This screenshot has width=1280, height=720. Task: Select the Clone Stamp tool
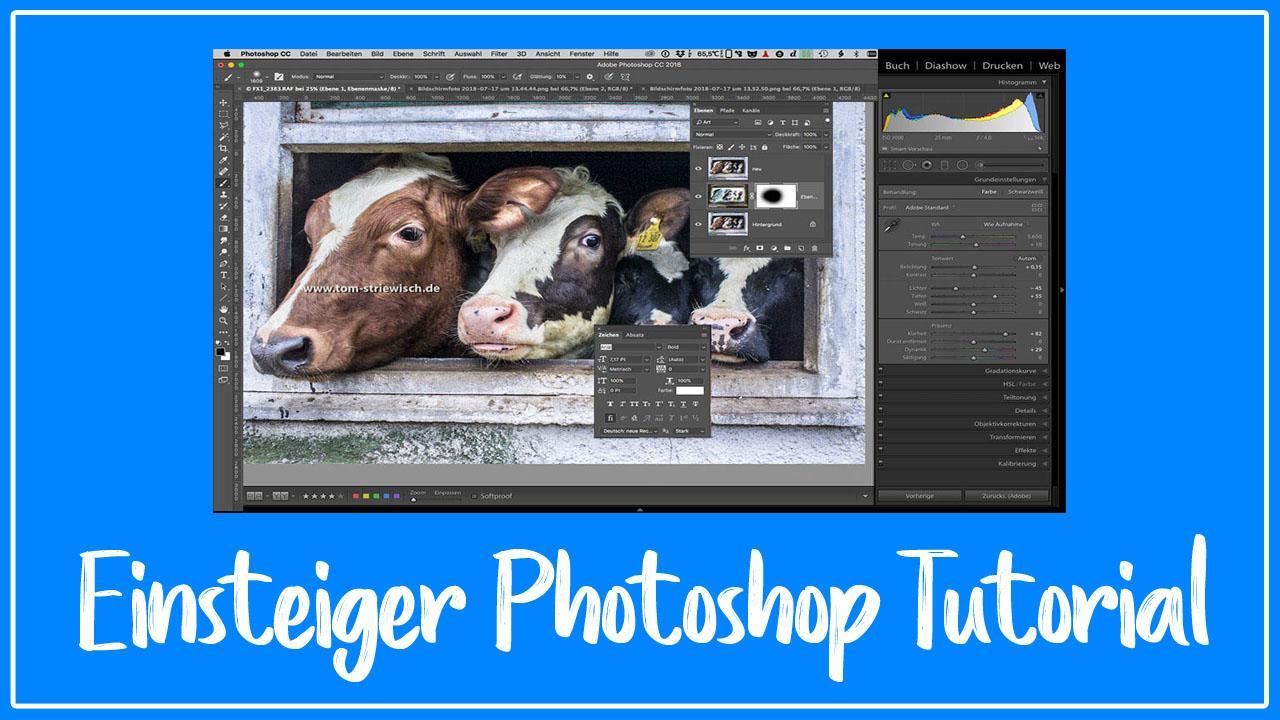[222, 194]
